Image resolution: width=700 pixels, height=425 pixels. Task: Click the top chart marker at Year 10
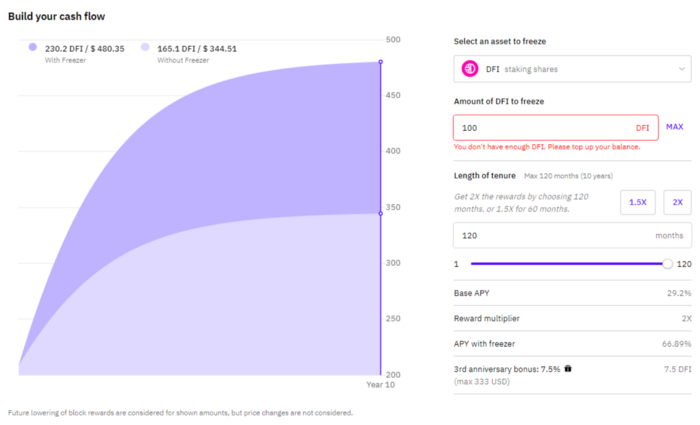[381, 62]
